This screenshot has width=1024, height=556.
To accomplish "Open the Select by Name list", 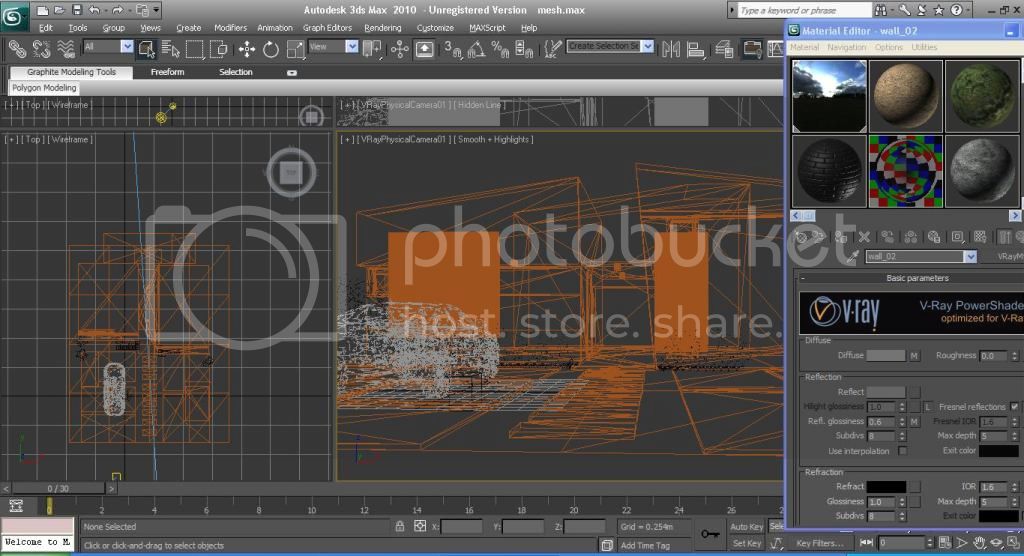I will coord(170,48).
